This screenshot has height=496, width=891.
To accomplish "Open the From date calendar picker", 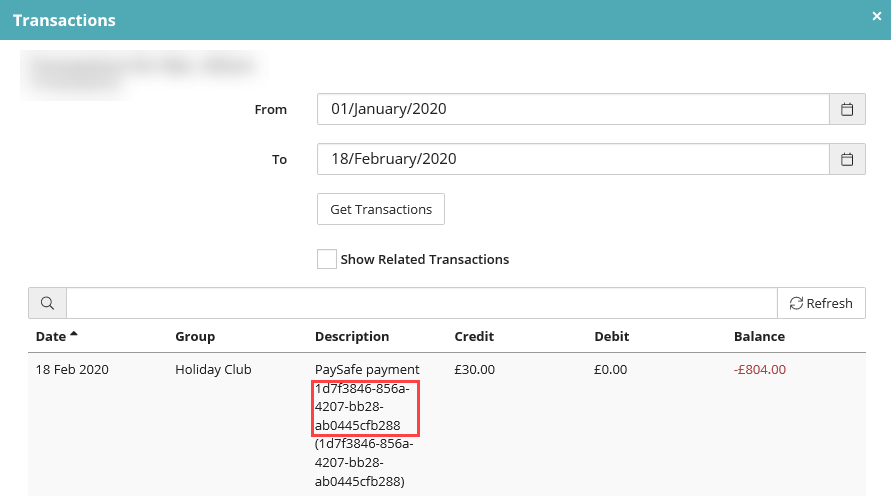I will pos(847,109).
